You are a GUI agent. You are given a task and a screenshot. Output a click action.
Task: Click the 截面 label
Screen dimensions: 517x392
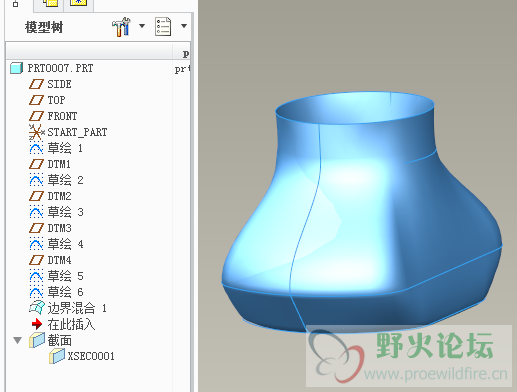(60, 340)
